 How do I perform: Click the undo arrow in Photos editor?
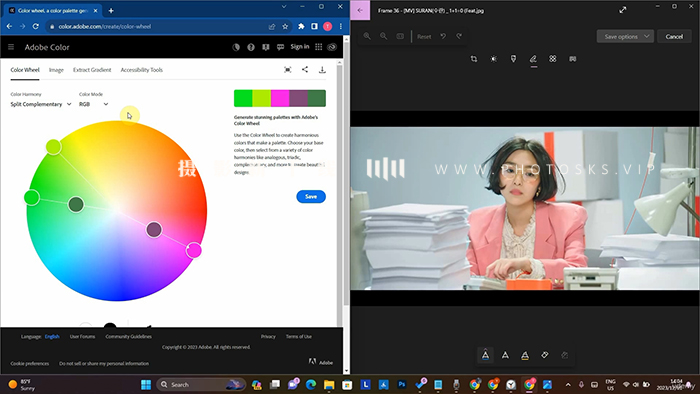[x=443, y=36]
